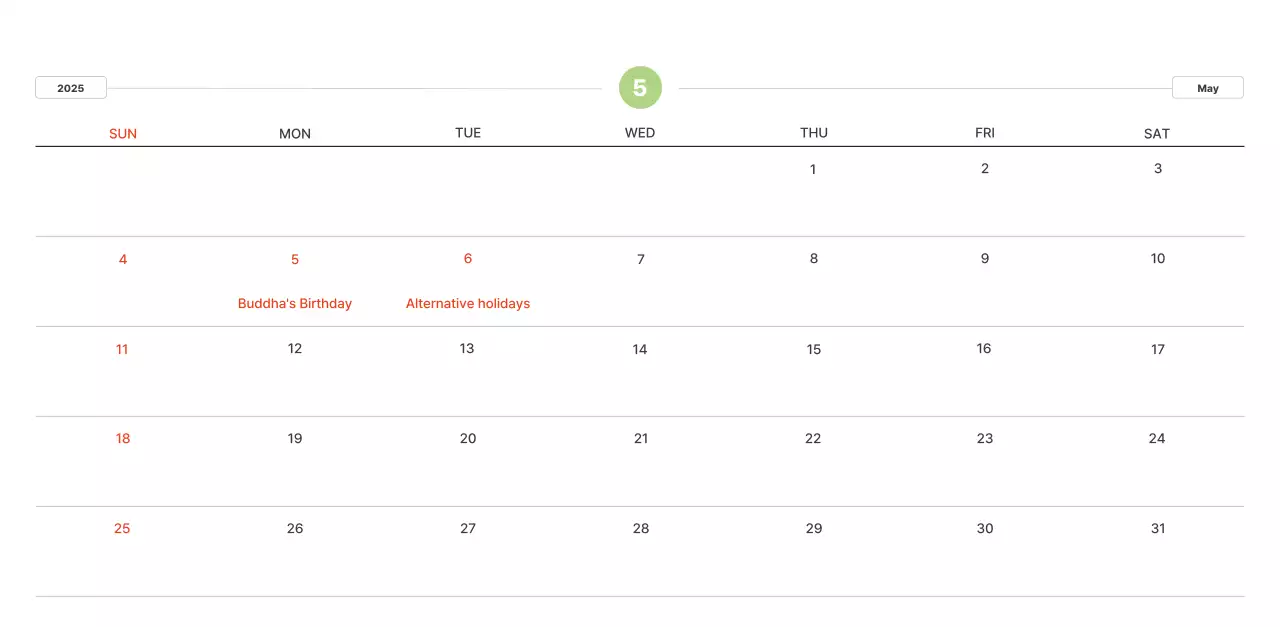This screenshot has width=1280, height=627.
Task: Select the Buddha's Birthday holiday label
Action: pyautogui.click(x=295, y=303)
